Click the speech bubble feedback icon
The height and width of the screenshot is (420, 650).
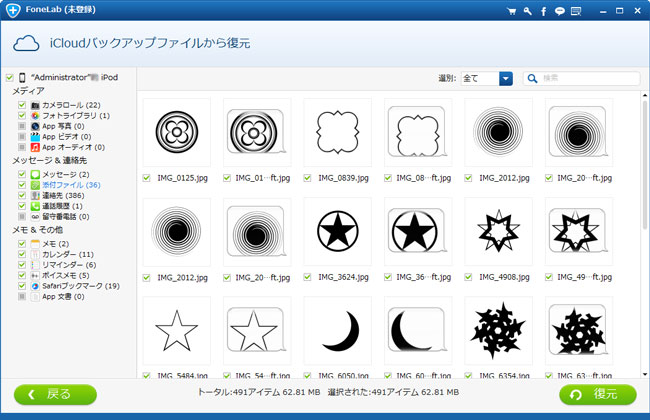(x=558, y=11)
